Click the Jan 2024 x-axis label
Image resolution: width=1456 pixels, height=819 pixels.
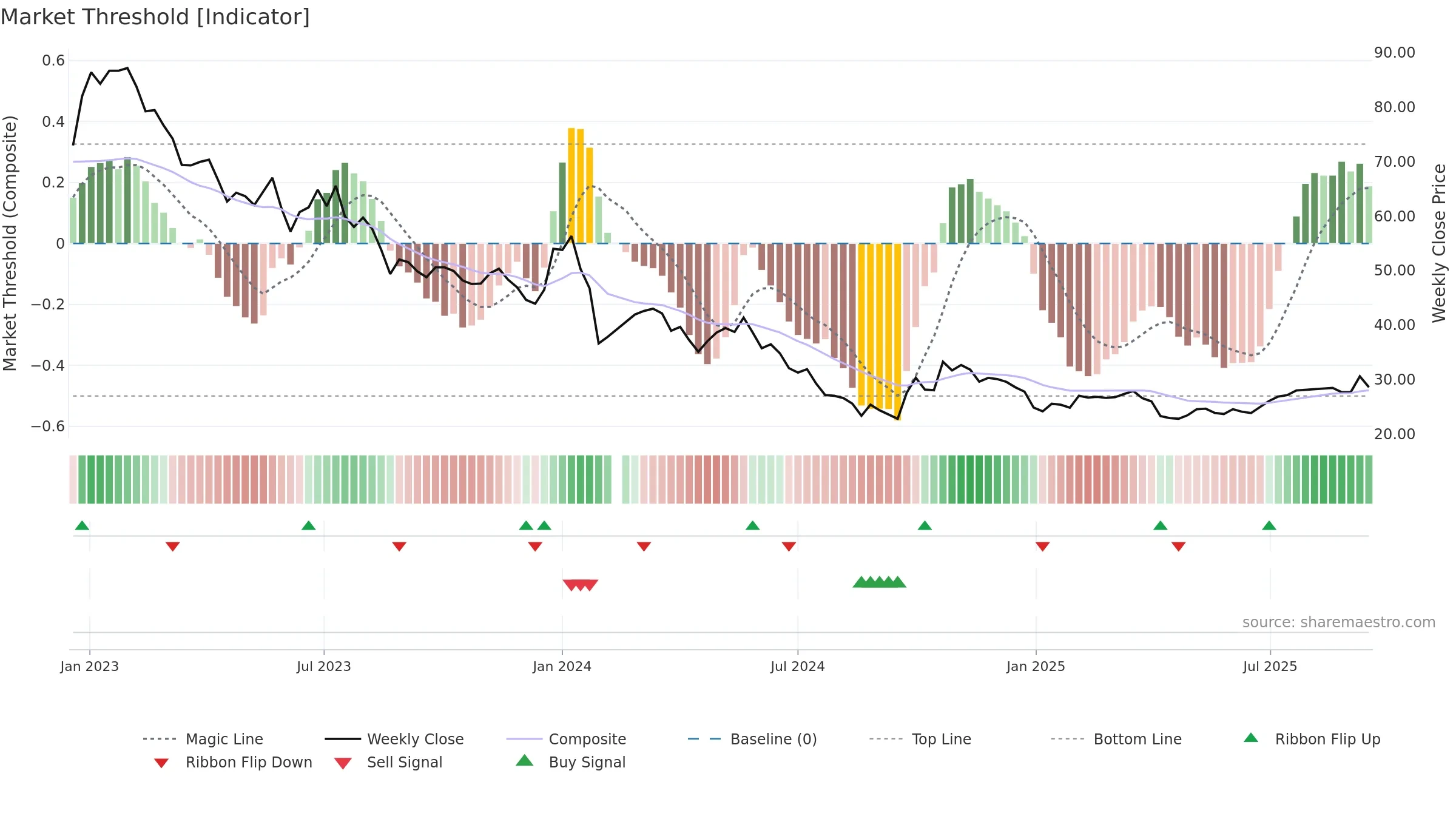[x=562, y=667]
